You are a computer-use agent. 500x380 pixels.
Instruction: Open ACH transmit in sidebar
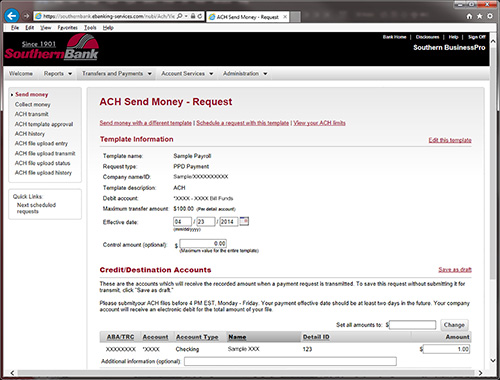click(x=31, y=114)
